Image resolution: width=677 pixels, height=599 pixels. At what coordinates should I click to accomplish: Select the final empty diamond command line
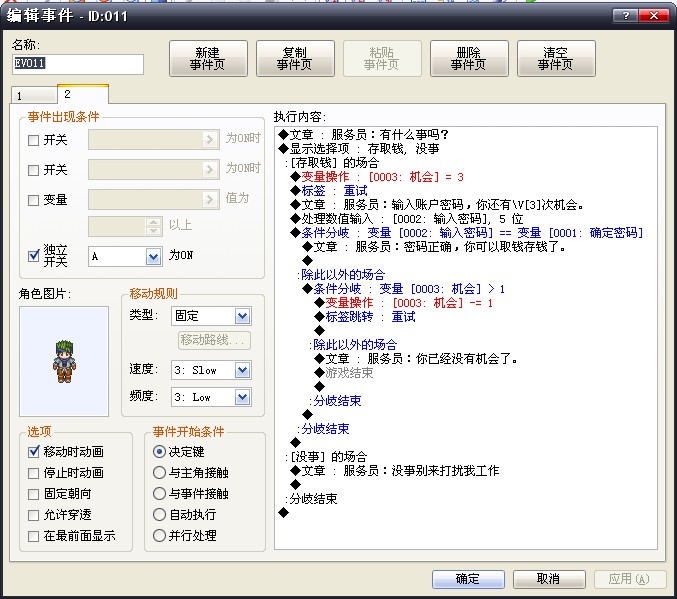pyautogui.click(x=284, y=513)
